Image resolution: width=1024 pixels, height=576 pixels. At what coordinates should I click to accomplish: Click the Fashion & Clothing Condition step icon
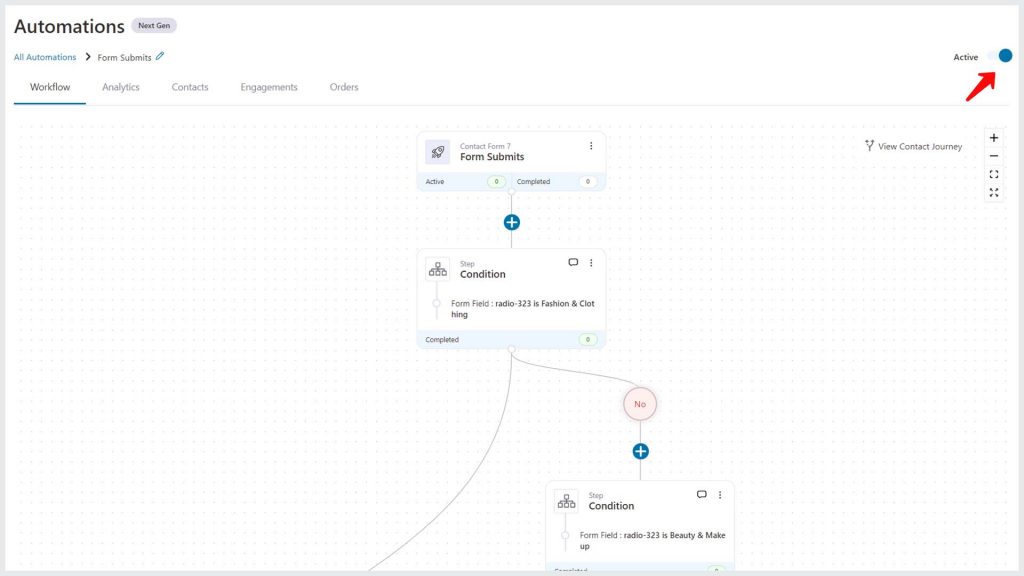point(438,268)
